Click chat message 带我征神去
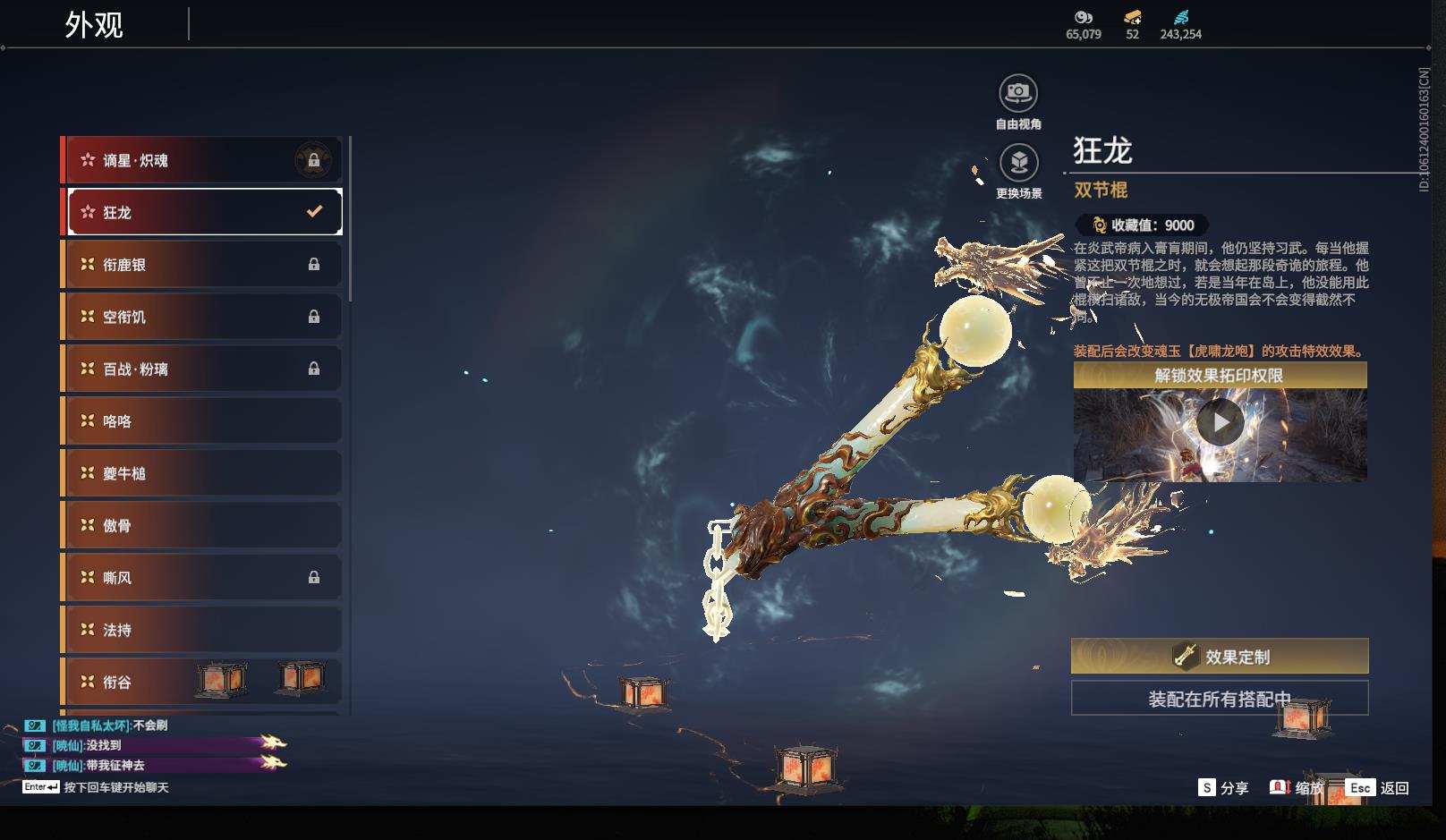Screen dimensions: 1446x840 (115, 765)
